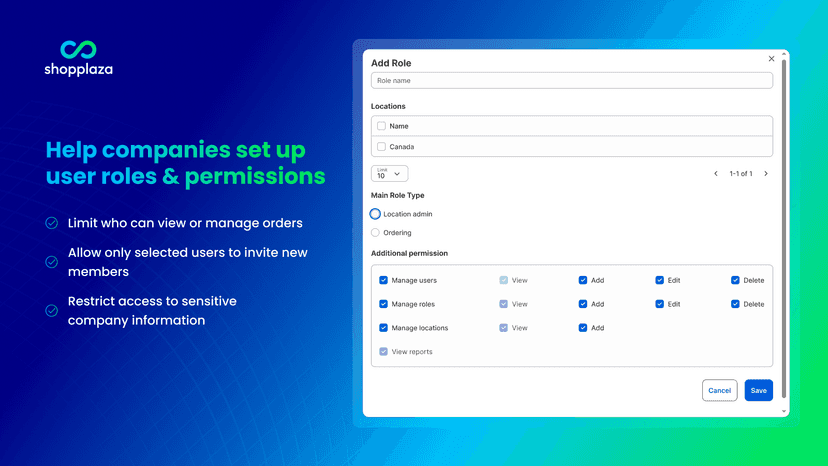Screen dimensions: 828x466
Task: Click the Cancel button
Action: [x=719, y=390]
